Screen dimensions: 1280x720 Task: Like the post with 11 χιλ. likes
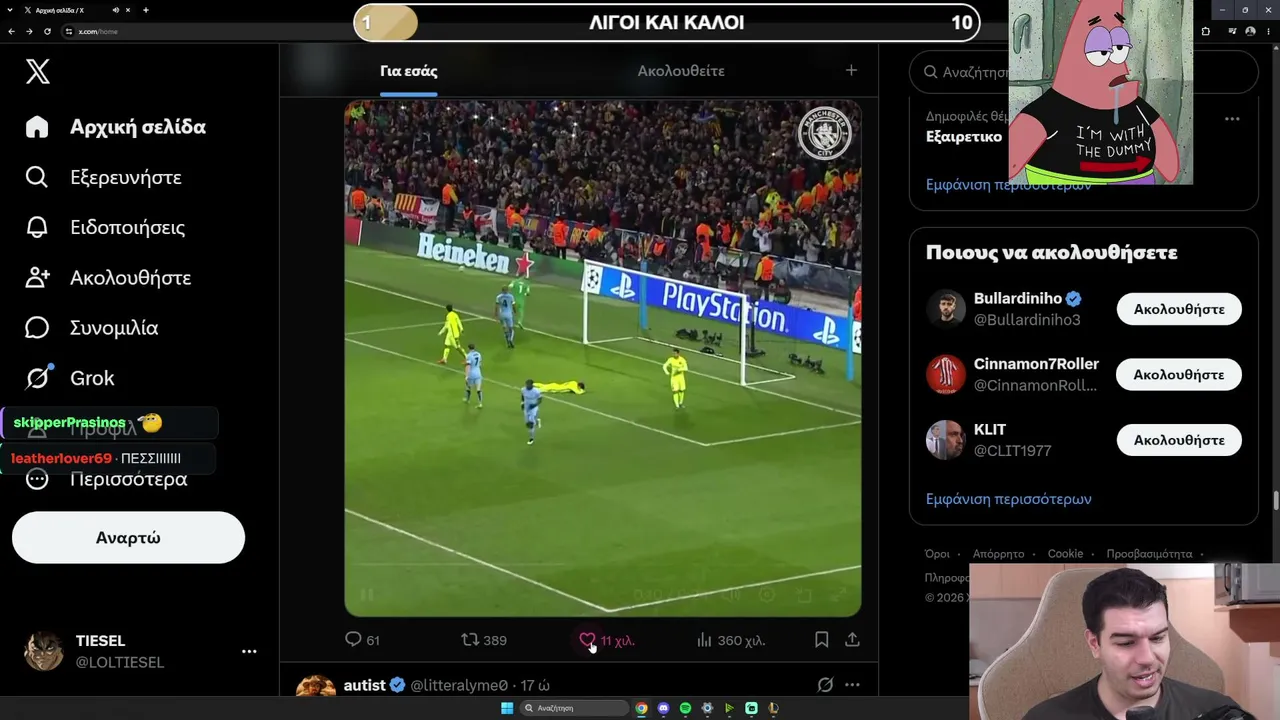[x=607, y=640]
